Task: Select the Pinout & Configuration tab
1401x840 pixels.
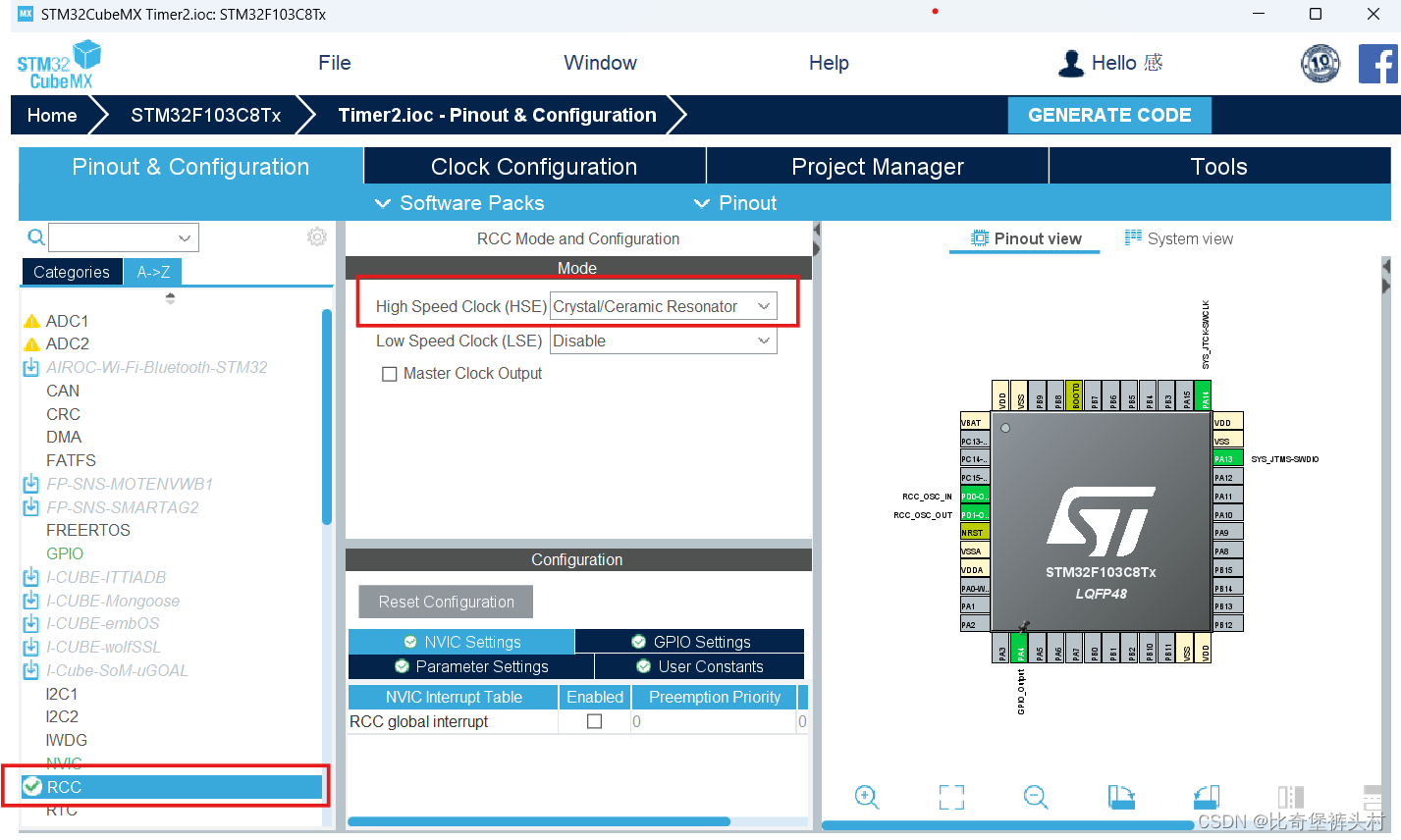Action: point(190,167)
